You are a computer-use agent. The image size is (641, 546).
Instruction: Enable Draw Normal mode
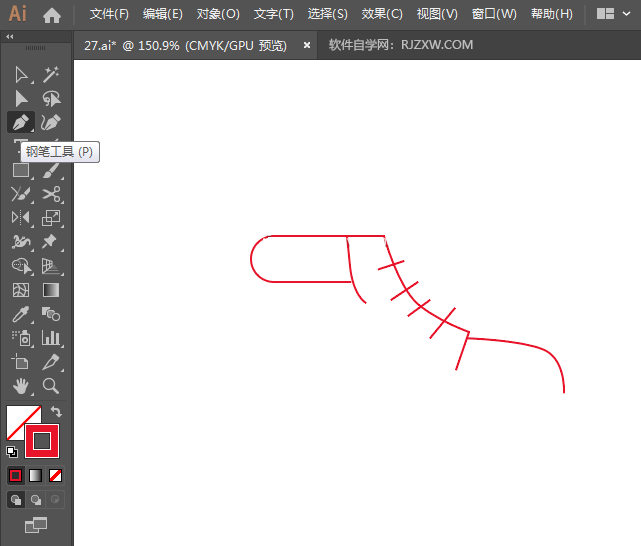(x=16, y=499)
